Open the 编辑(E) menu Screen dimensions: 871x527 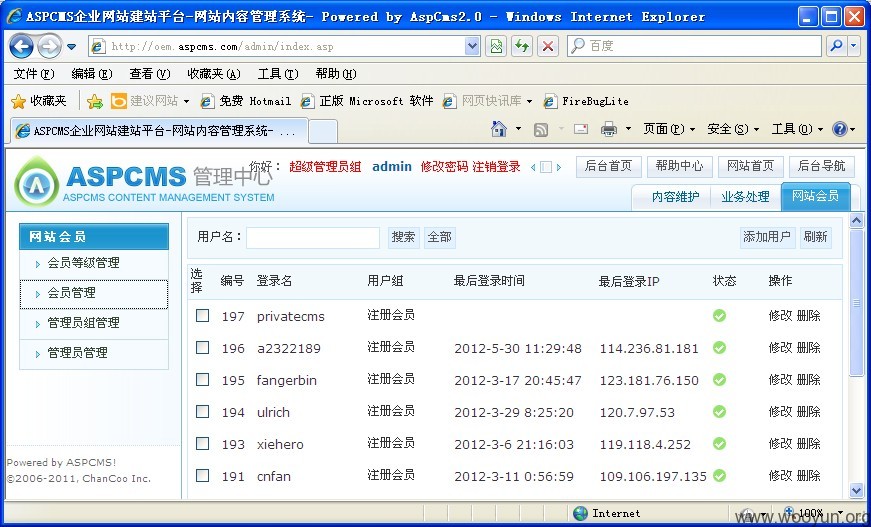tap(92, 74)
